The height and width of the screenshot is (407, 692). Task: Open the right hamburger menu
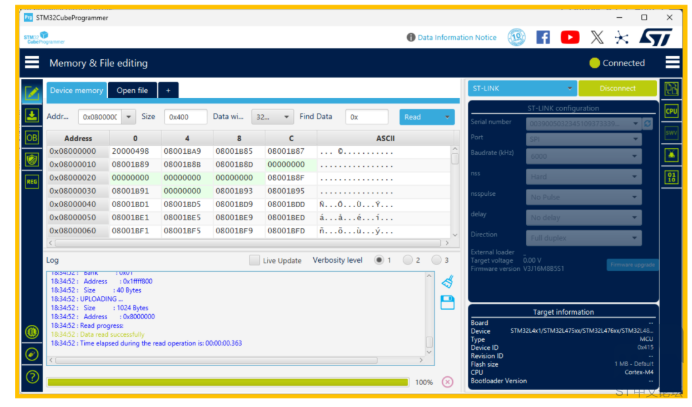pyautogui.click(x=672, y=63)
